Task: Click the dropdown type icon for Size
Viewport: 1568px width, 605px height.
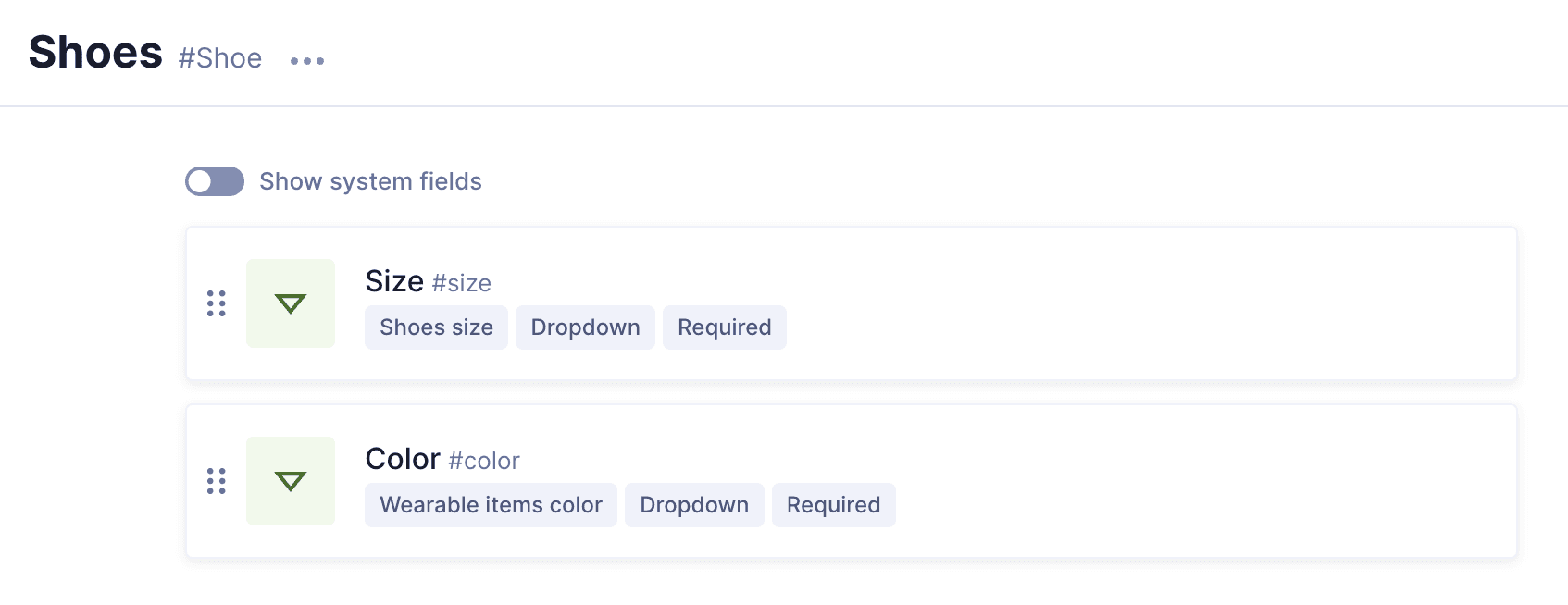Action: [x=291, y=303]
